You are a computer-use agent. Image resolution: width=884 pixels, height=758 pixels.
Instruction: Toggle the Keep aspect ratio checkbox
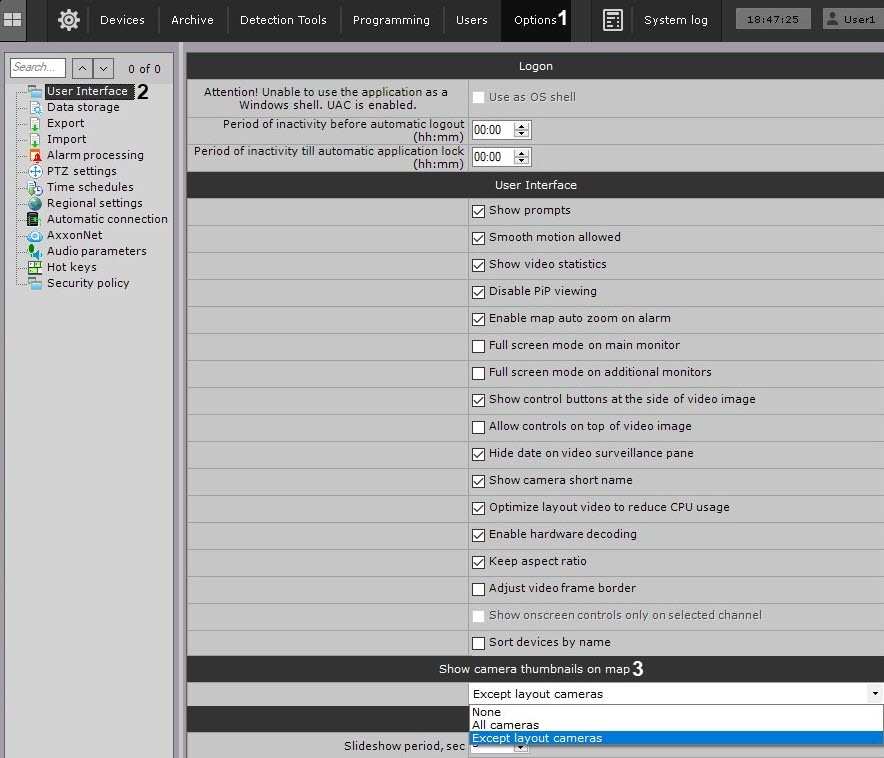tap(478, 562)
